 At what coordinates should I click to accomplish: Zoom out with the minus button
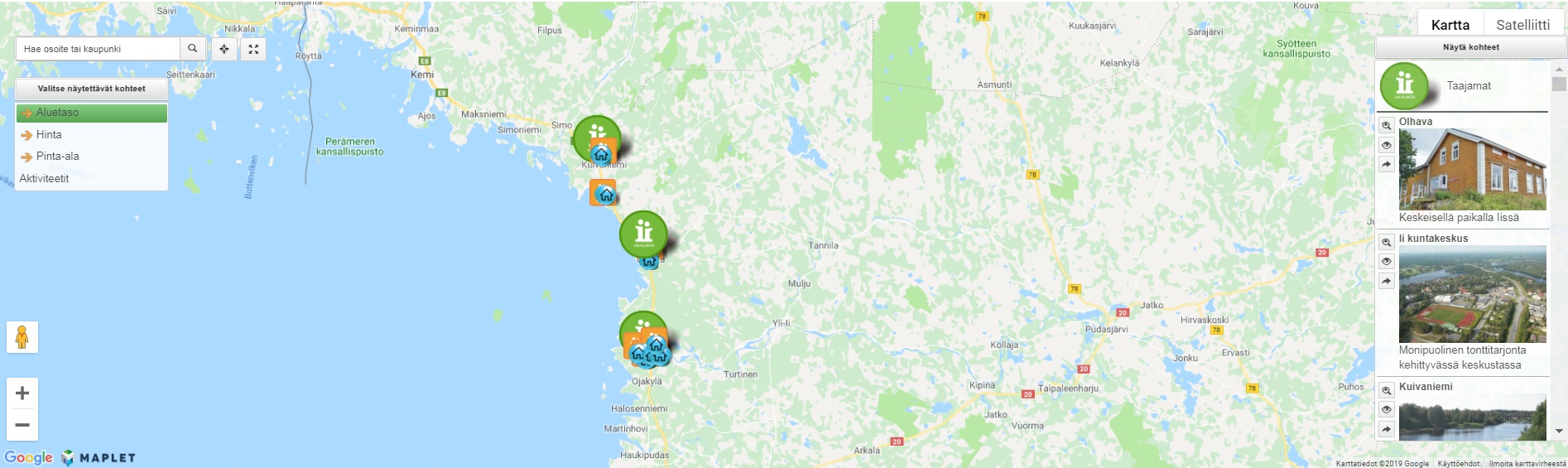(22, 425)
